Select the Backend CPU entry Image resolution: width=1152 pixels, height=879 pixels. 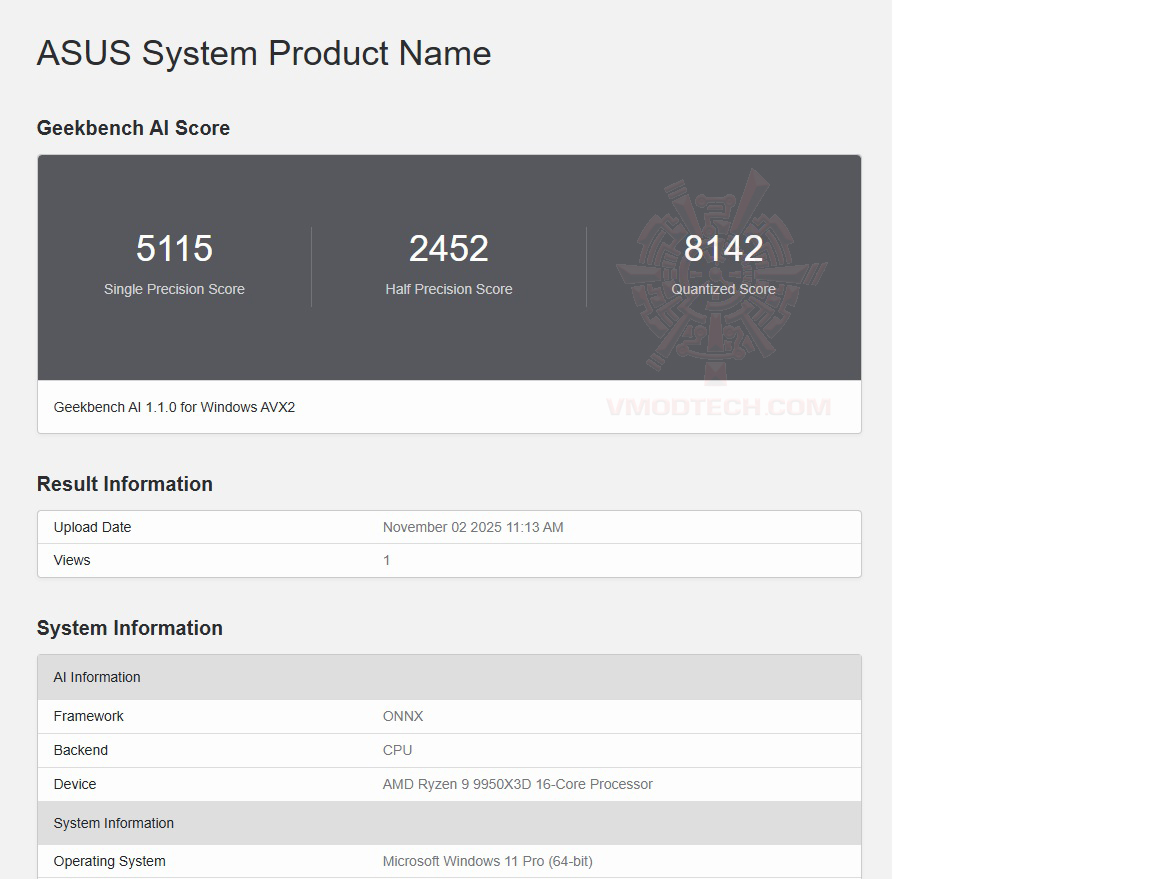click(x=397, y=750)
